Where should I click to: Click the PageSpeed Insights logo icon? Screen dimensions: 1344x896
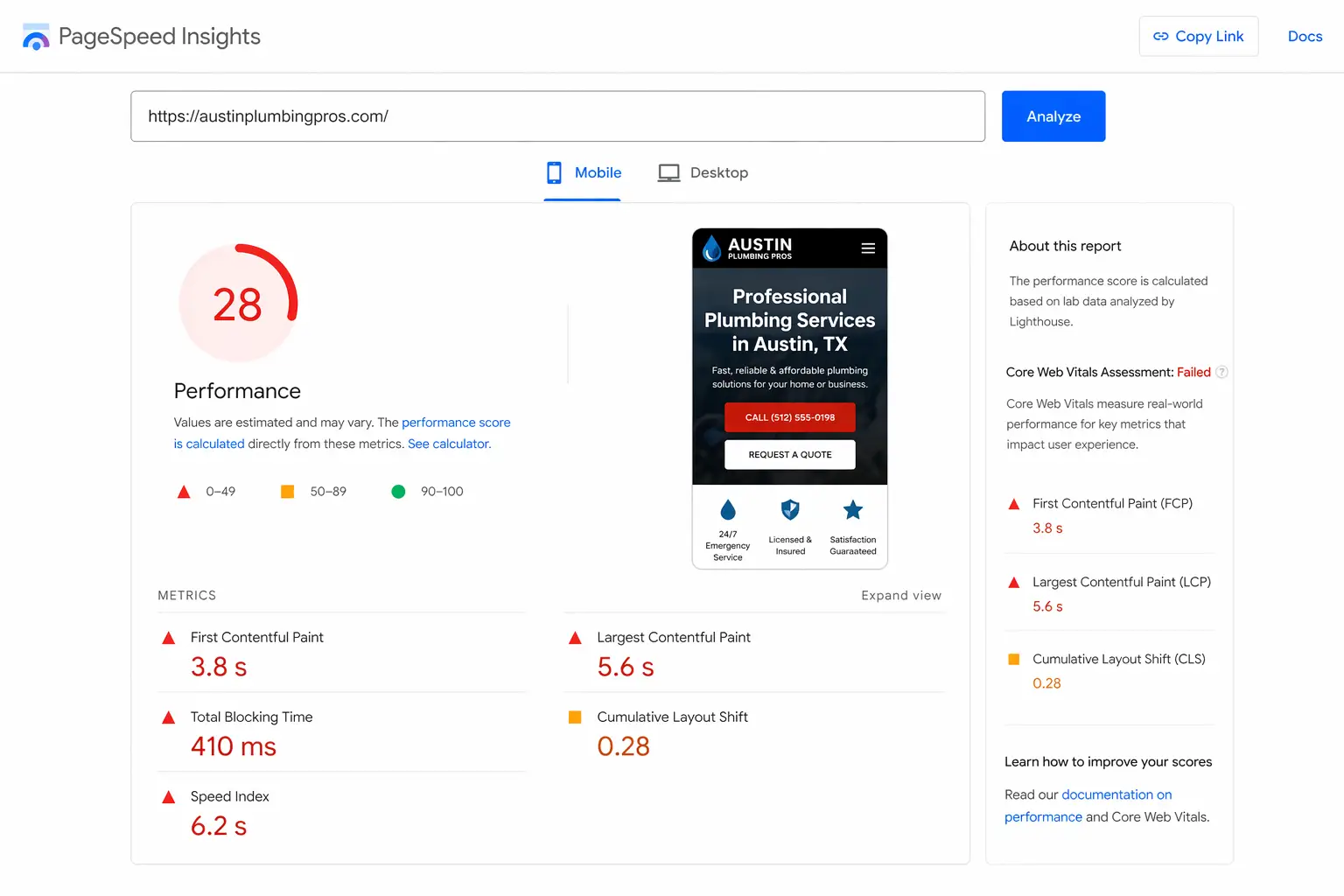(36, 37)
